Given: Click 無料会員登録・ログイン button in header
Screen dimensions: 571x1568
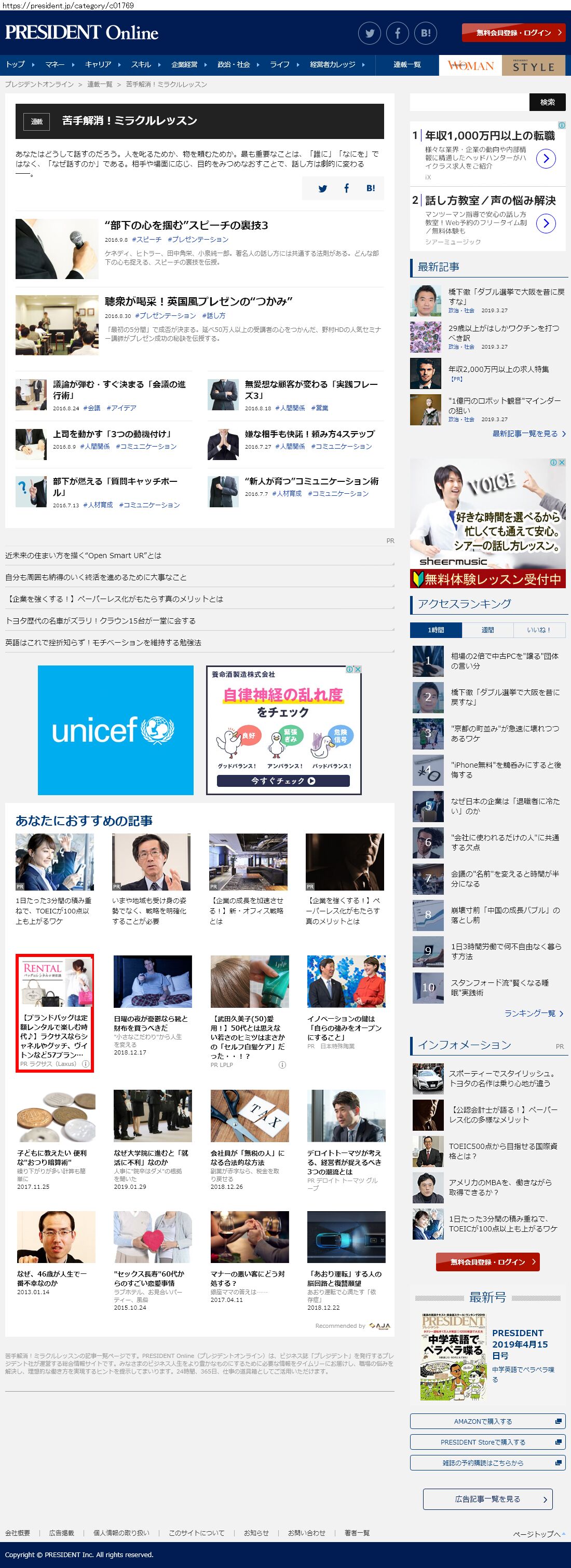Looking at the screenshot, I should pos(513,33).
